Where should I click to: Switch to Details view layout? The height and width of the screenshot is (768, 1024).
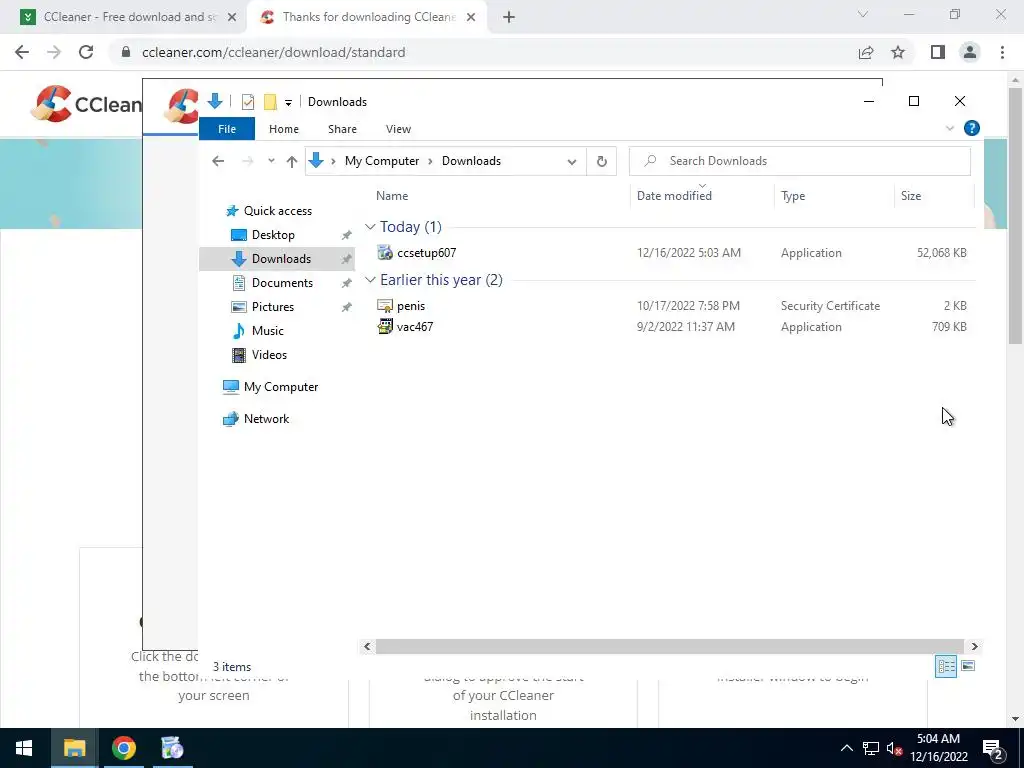tap(946, 666)
